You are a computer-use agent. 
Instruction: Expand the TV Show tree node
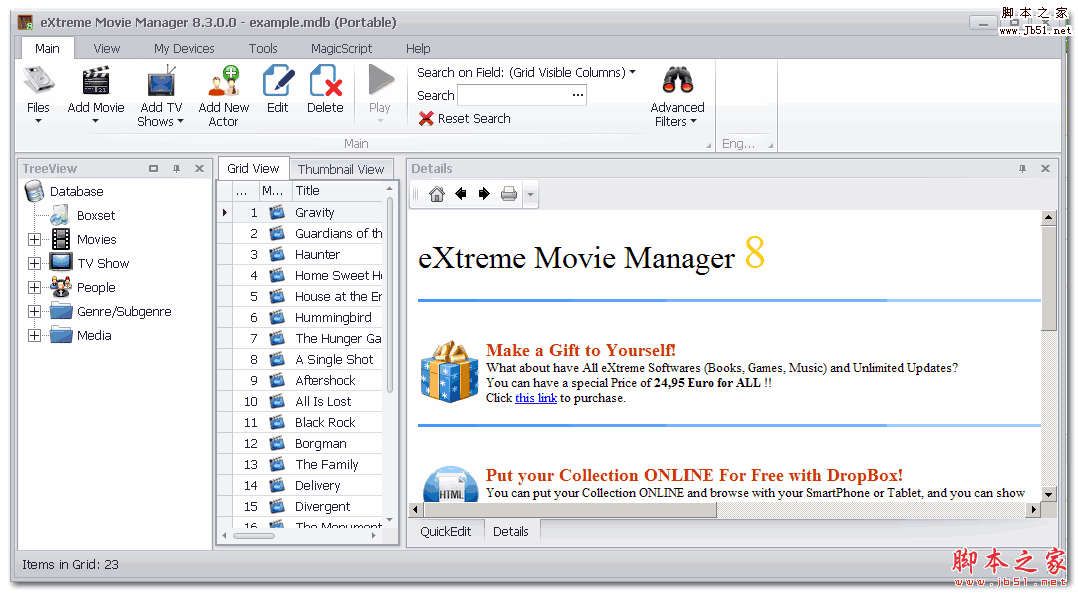(x=34, y=264)
